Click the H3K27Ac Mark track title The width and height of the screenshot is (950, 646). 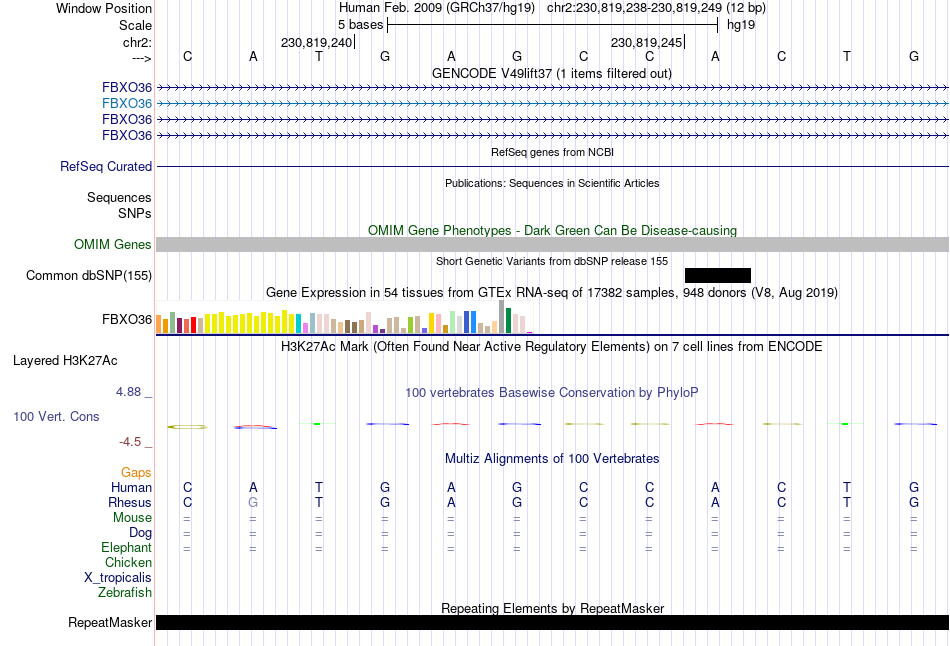[x=552, y=347]
